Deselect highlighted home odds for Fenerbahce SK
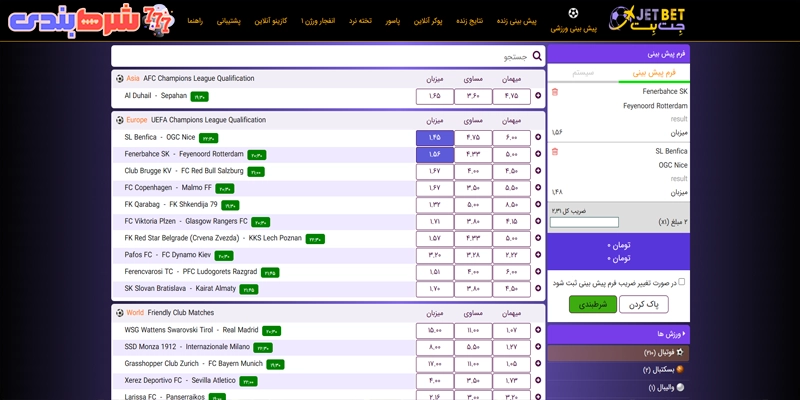This screenshot has height=400, width=800. 435,155
